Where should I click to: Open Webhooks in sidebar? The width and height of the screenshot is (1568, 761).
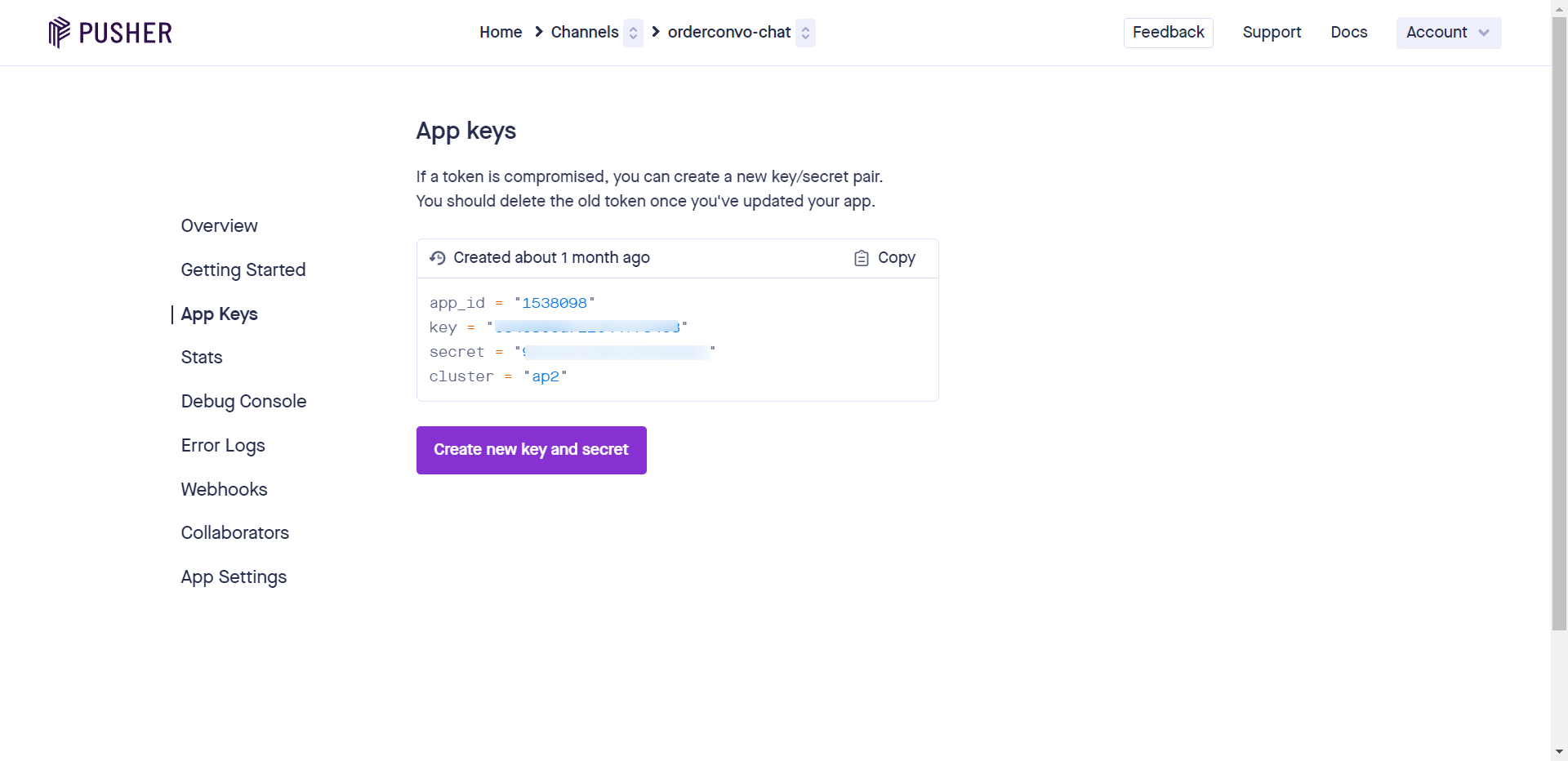(x=224, y=489)
